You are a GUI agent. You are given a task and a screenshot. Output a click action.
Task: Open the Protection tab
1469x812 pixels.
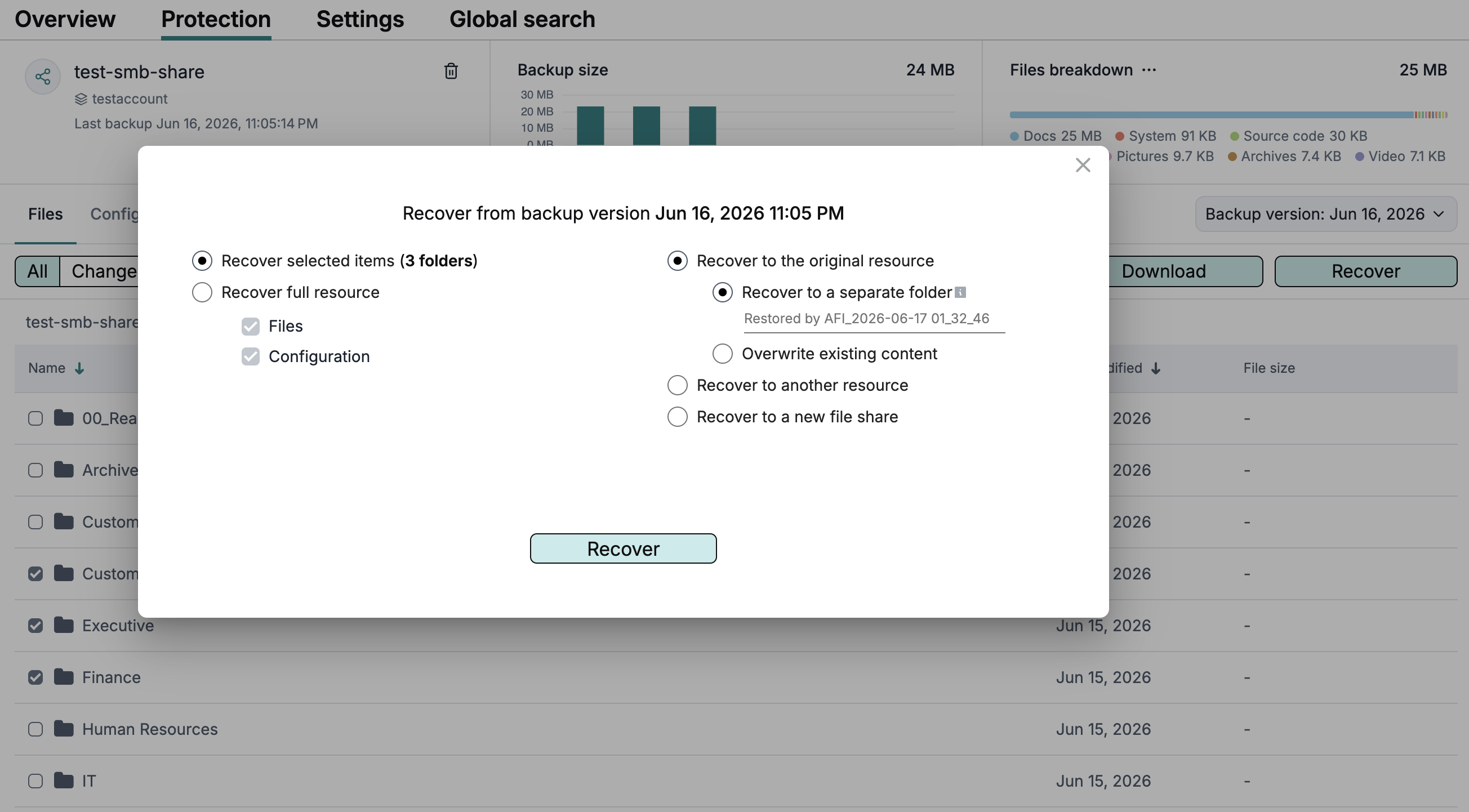point(216,19)
